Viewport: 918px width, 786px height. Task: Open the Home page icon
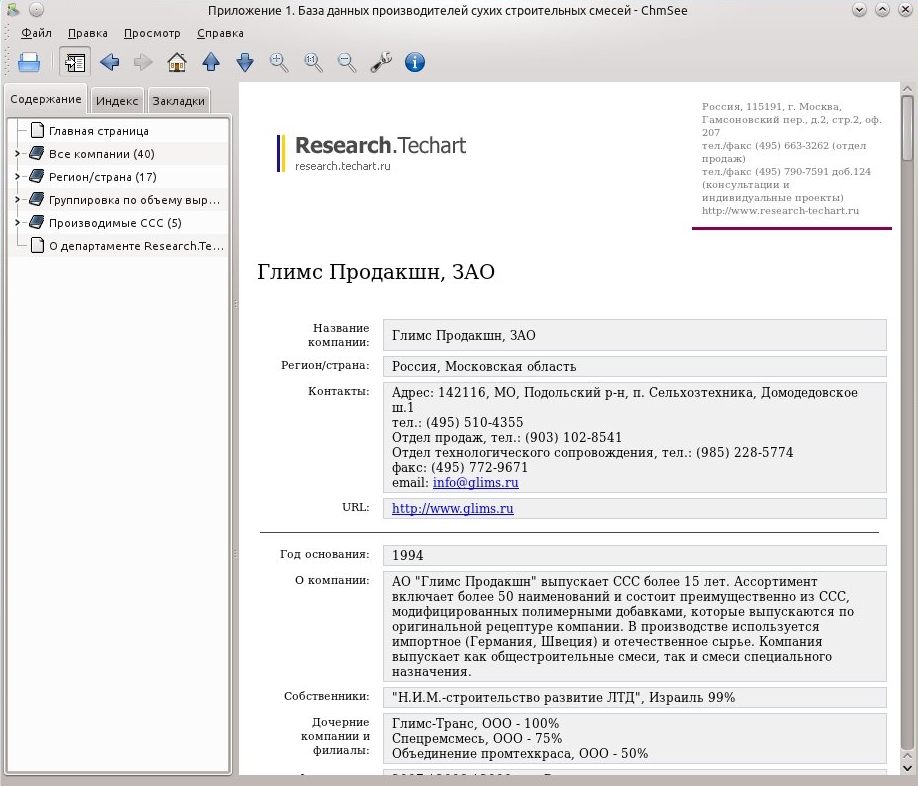tap(177, 62)
